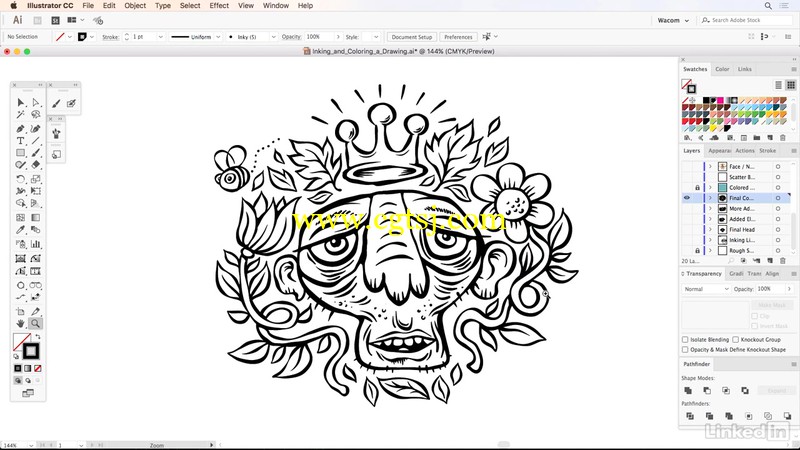Unlock the Rough S... layer
The height and width of the screenshot is (450, 800).
click(697, 251)
